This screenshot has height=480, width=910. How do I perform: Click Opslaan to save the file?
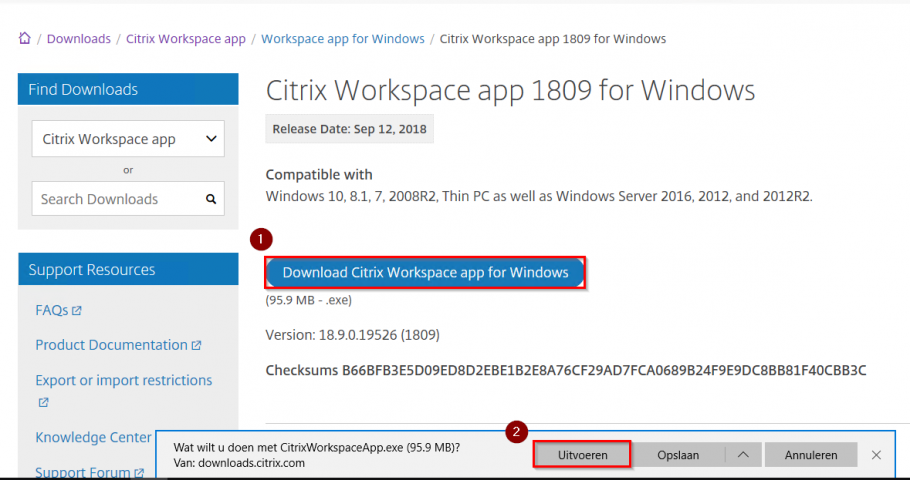[678, 455]
